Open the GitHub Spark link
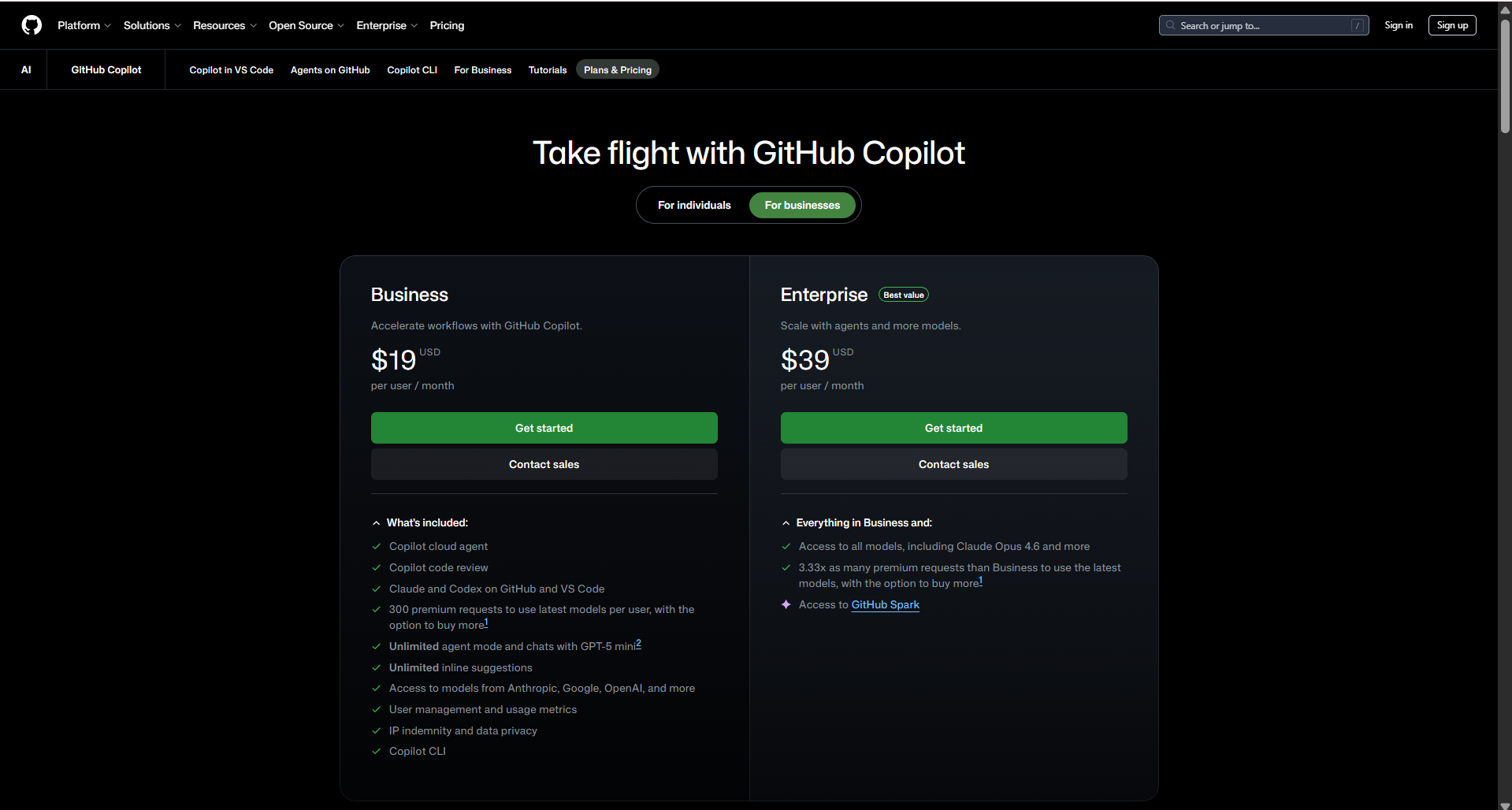This screenshot has height=810, width=1512. click(x=884, y=604)
